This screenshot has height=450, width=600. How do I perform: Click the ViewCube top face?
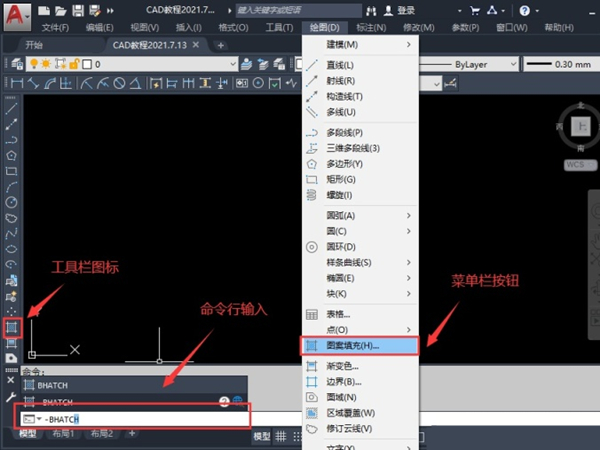pos(578,126)
